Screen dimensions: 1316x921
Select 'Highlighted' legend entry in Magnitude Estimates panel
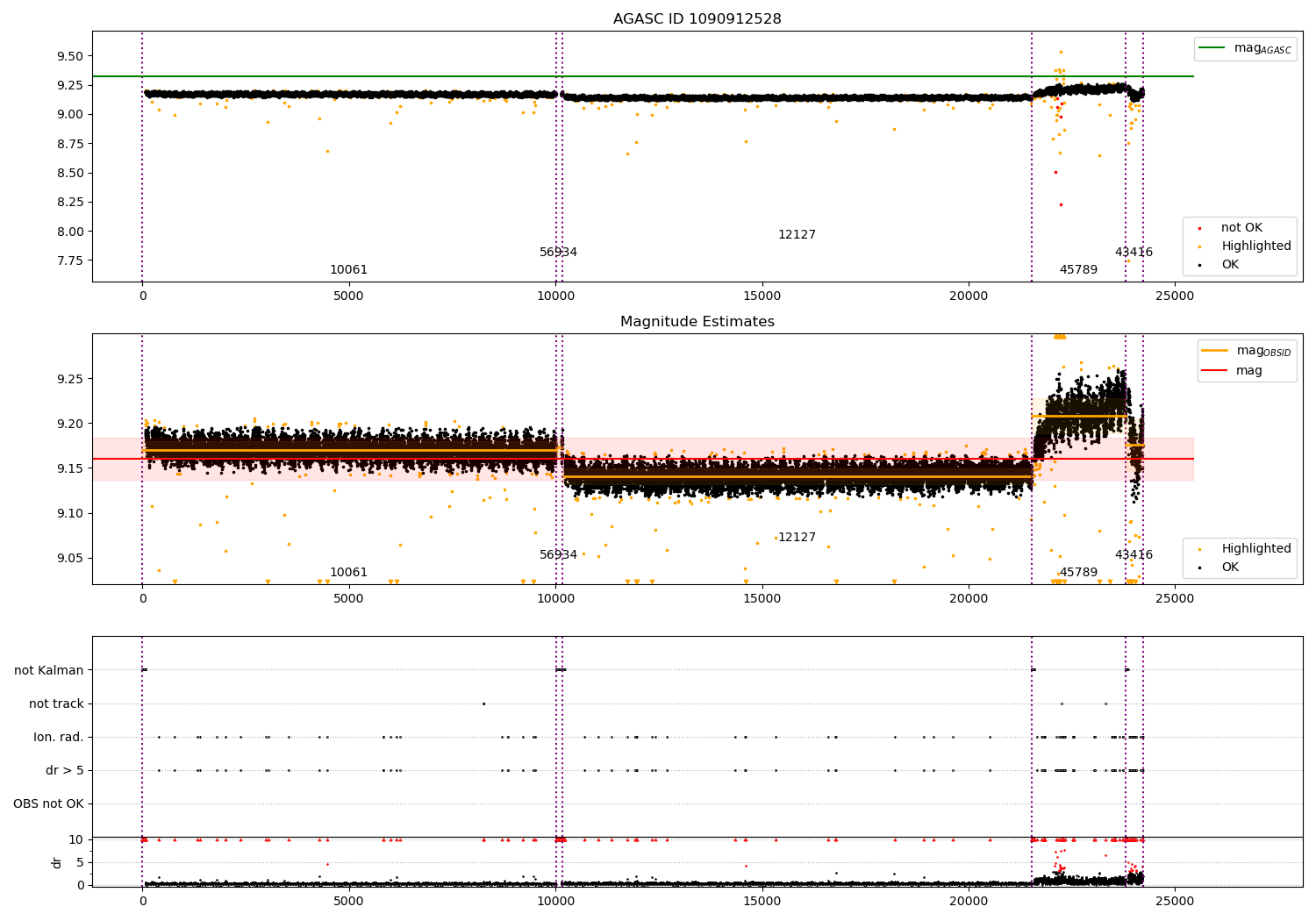[x=1244, y=549]
